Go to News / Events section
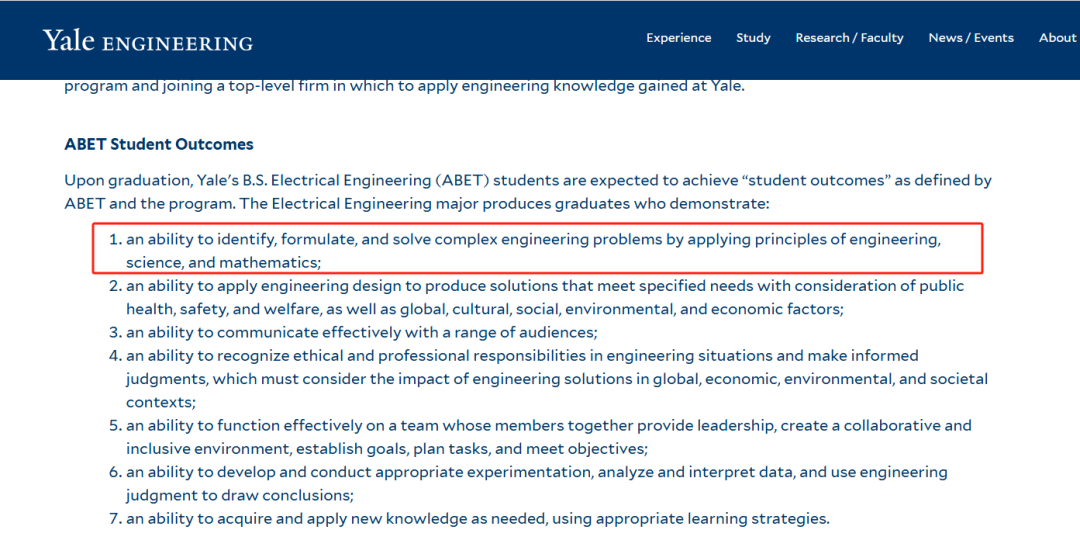1080x554 pixels. pyautogui.click(x=970, y=38)
